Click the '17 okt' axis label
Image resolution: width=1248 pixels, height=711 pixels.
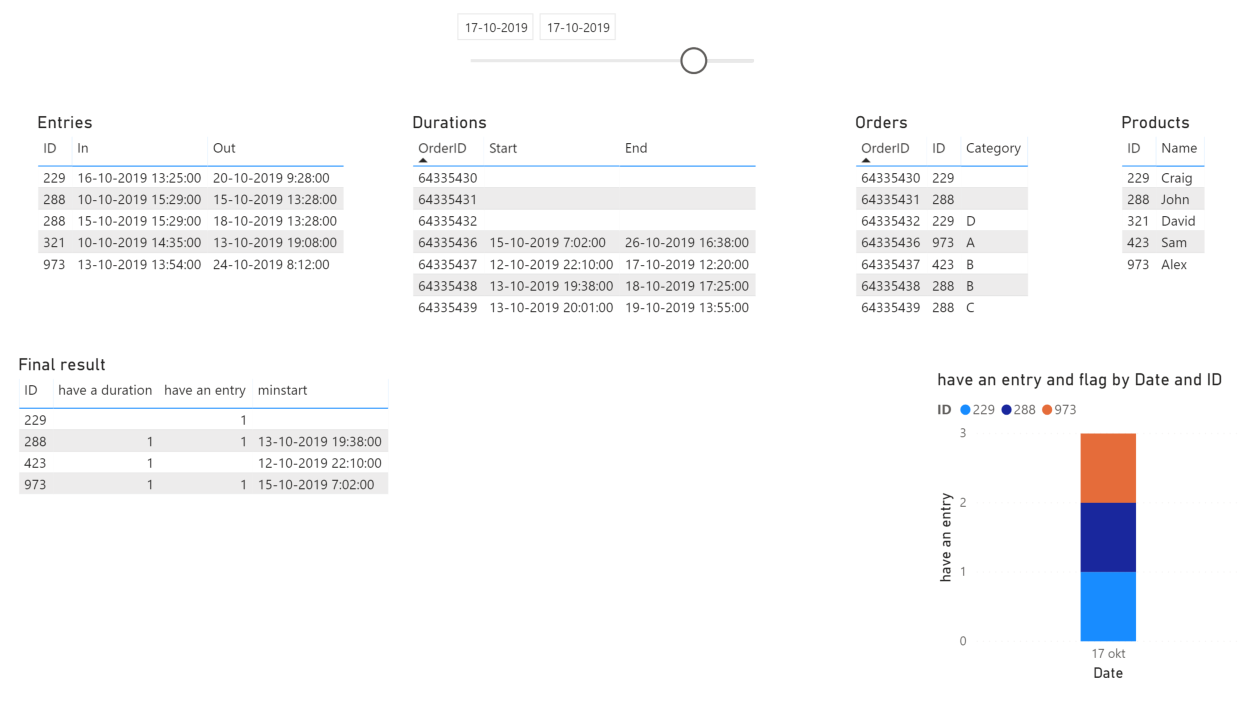coord(1108,654)
